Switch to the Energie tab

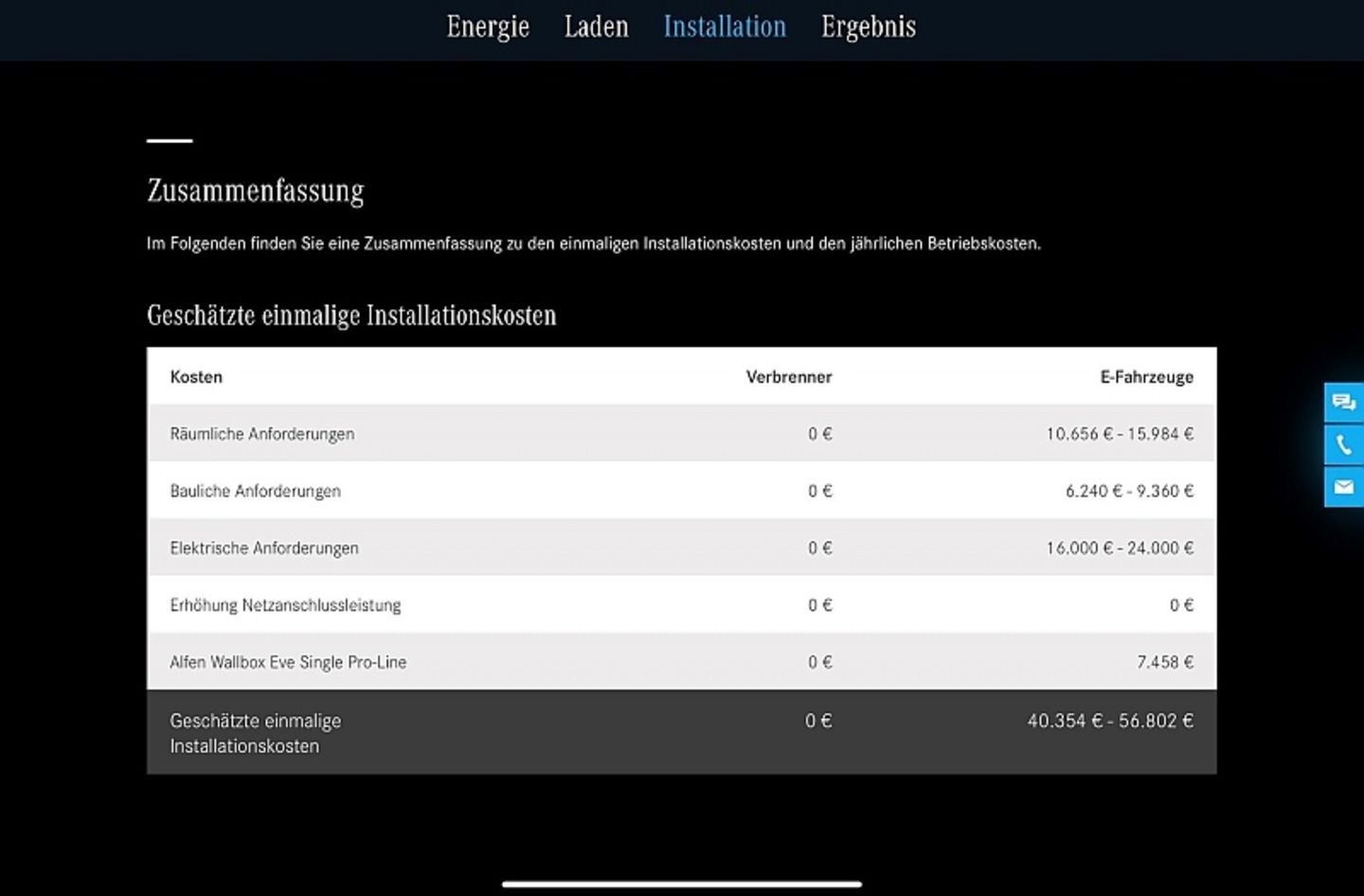(488, 27)
